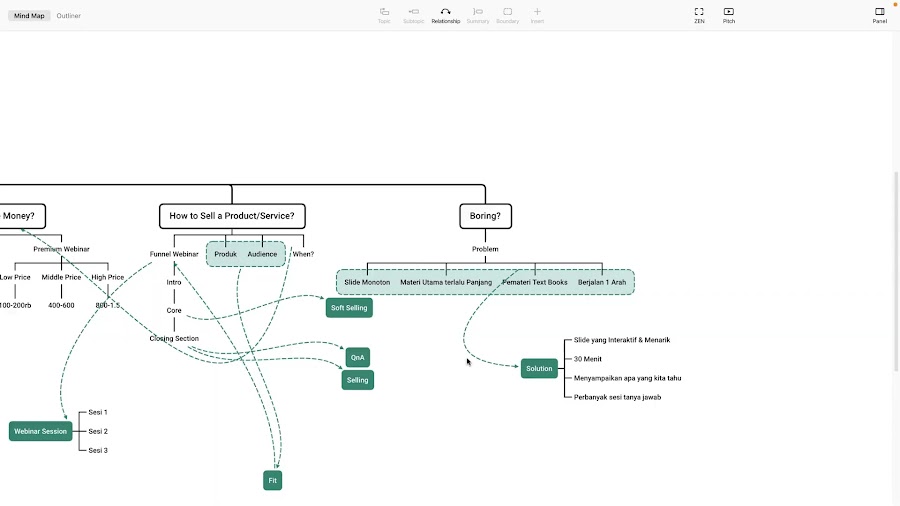Click the Soft Selling floating topic

349,308
